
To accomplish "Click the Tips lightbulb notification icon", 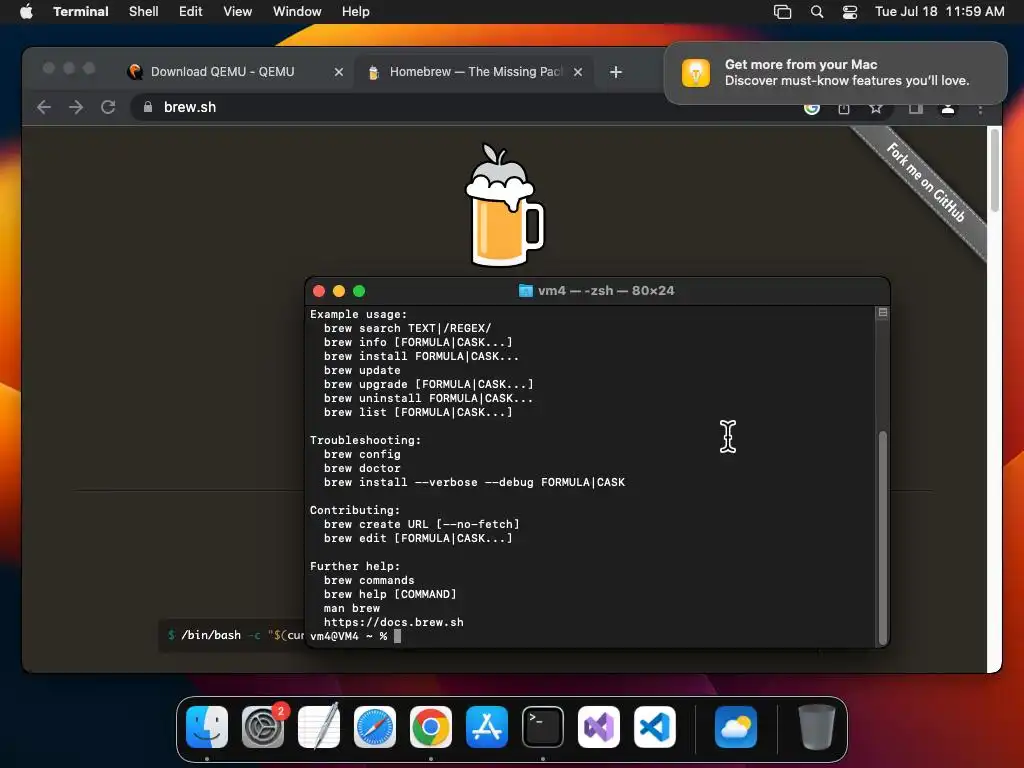I will (696, 72).
